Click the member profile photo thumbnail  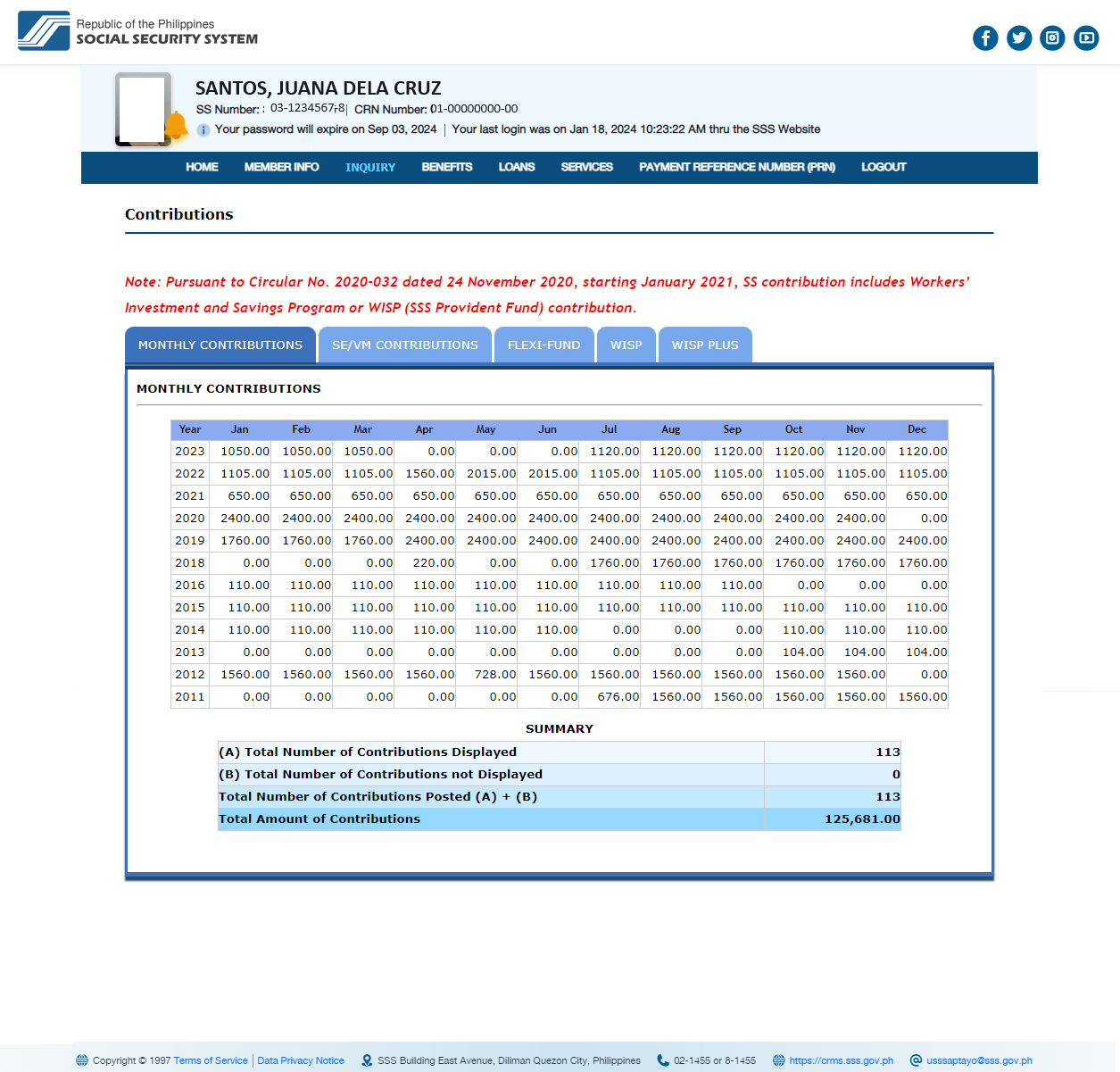[x=143, y=108]
